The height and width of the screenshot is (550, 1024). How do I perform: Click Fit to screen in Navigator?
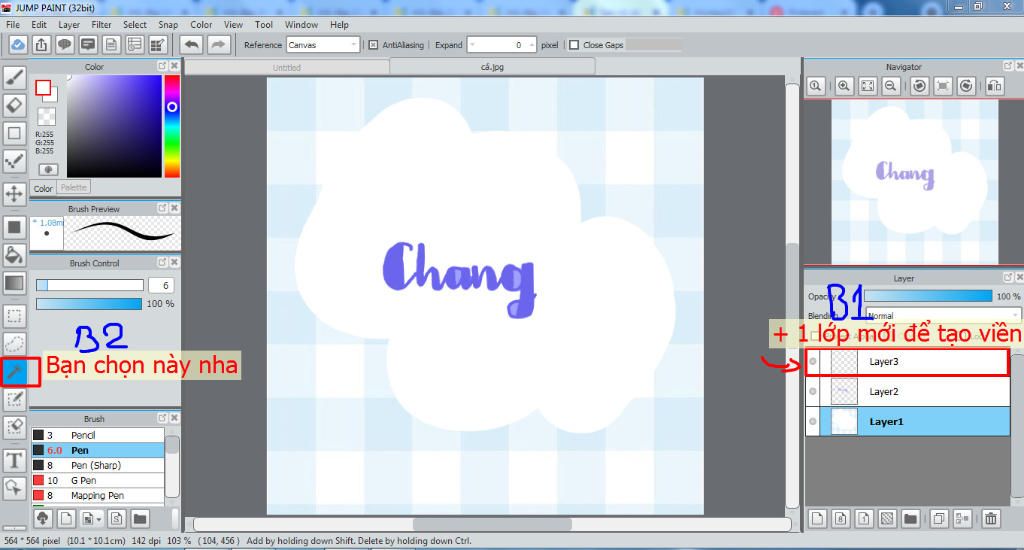867,86
